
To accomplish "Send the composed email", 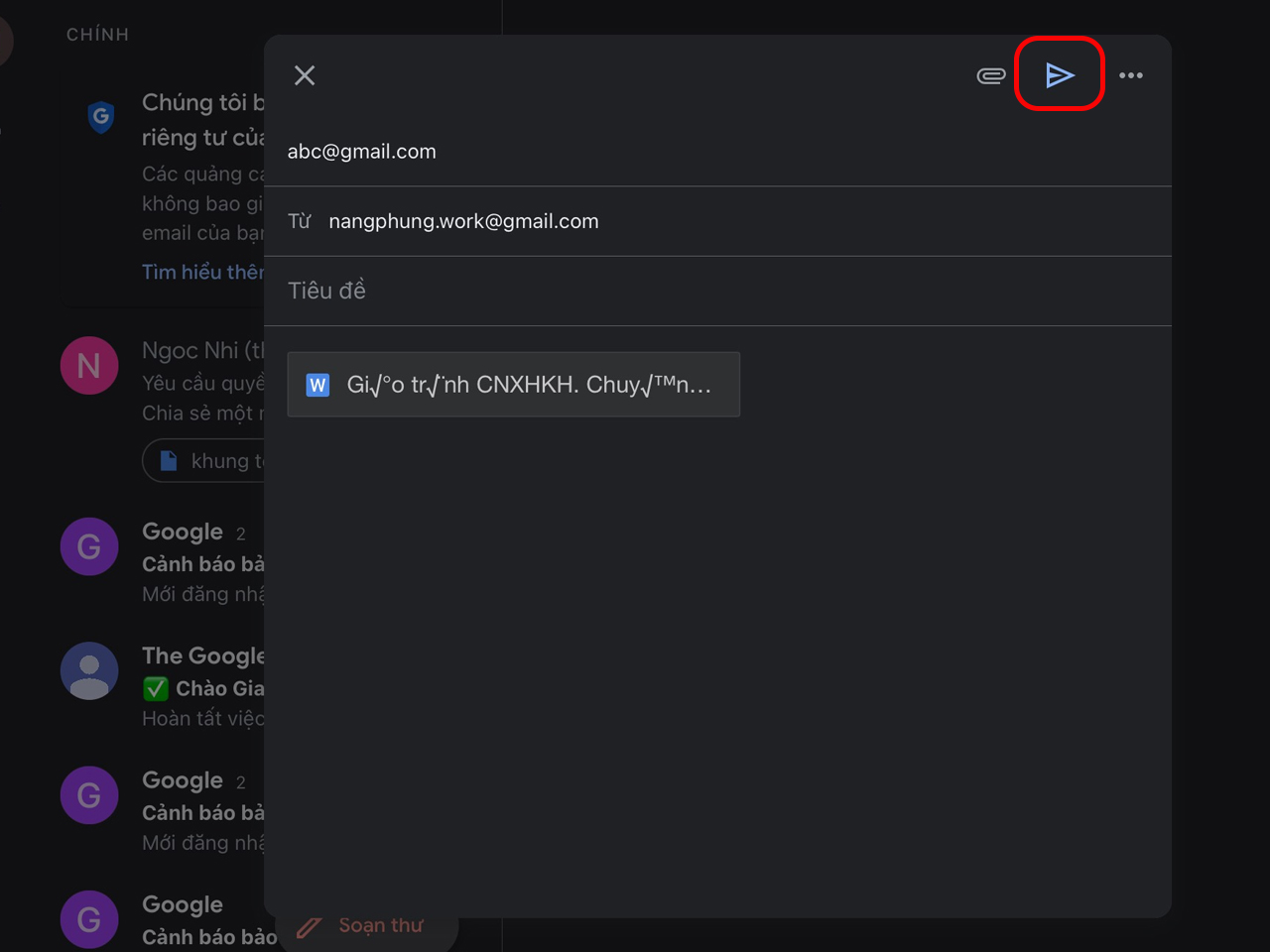I will (x=1060, y=74).
